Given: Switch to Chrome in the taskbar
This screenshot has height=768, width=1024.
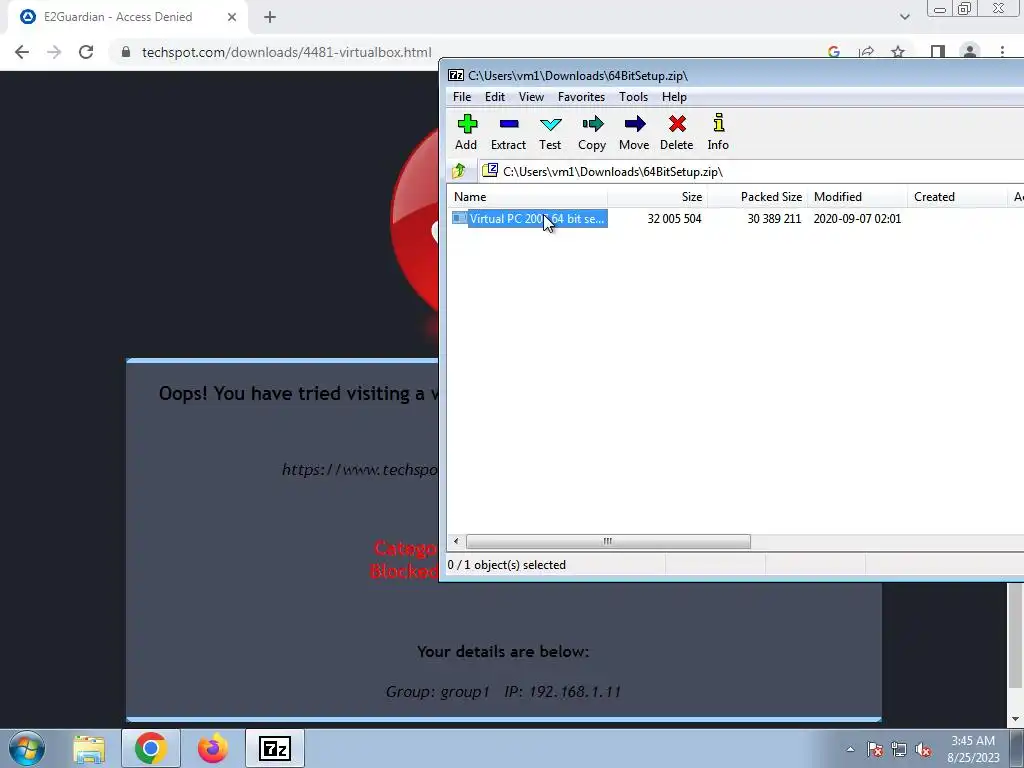Looking at the screenshot, I should pos(150,748).
